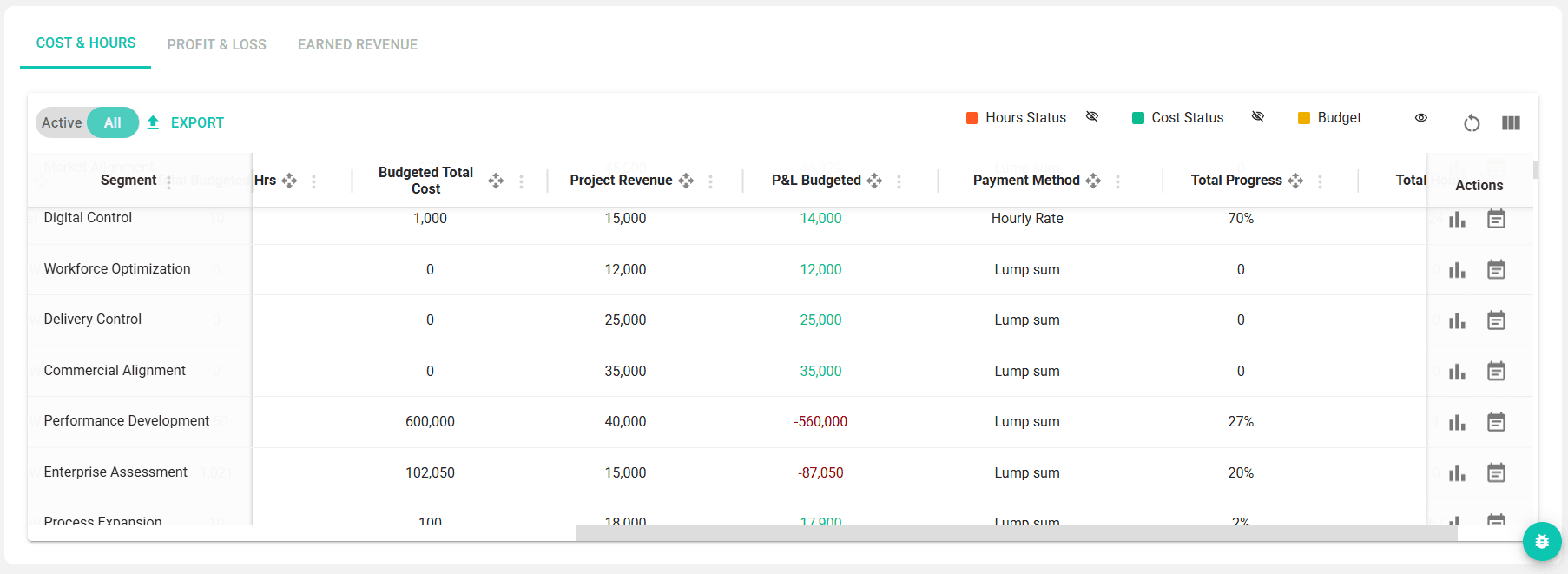
Task: Switch to the Earned Revenue tab
Action: click(358, 44)
